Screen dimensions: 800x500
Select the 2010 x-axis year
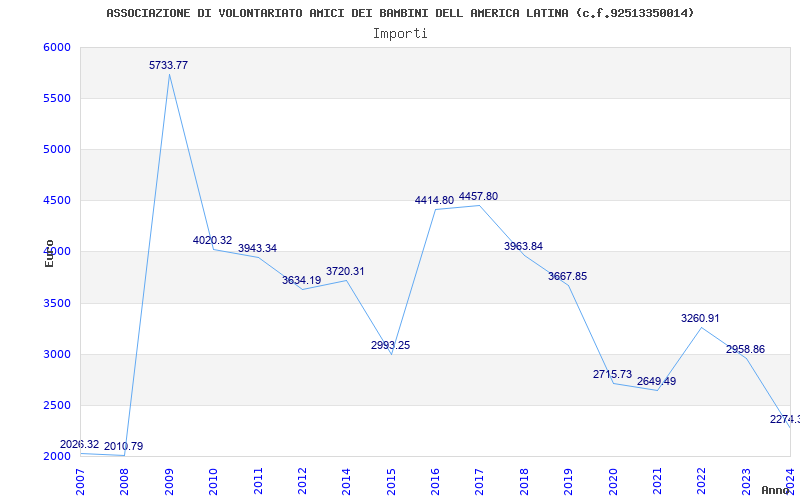[x=213, y=481]
